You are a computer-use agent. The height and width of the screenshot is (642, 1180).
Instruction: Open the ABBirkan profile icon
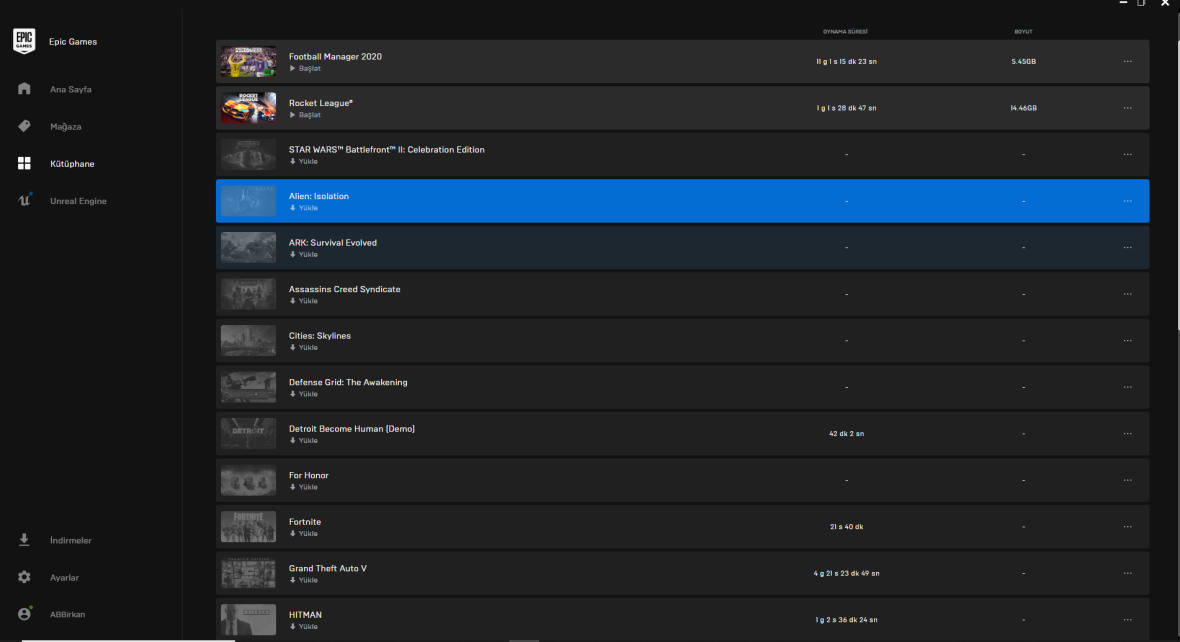pyautogui.click(x=24, y=614)
